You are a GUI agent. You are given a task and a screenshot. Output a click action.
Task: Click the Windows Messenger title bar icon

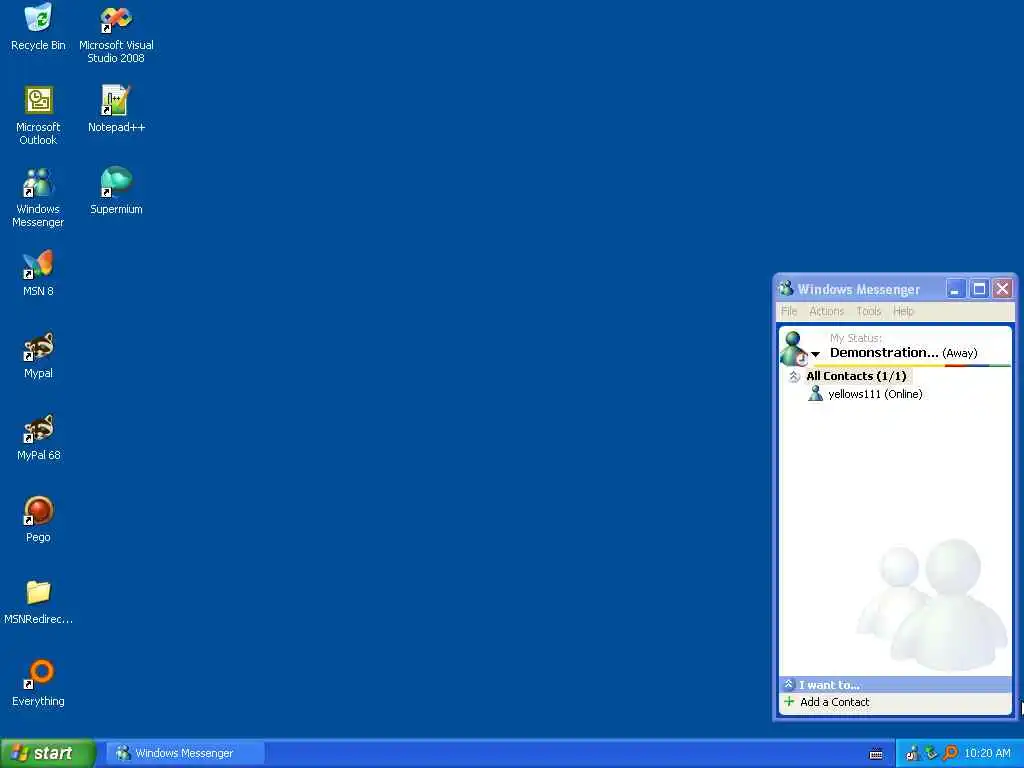click(x=786, y=288)
